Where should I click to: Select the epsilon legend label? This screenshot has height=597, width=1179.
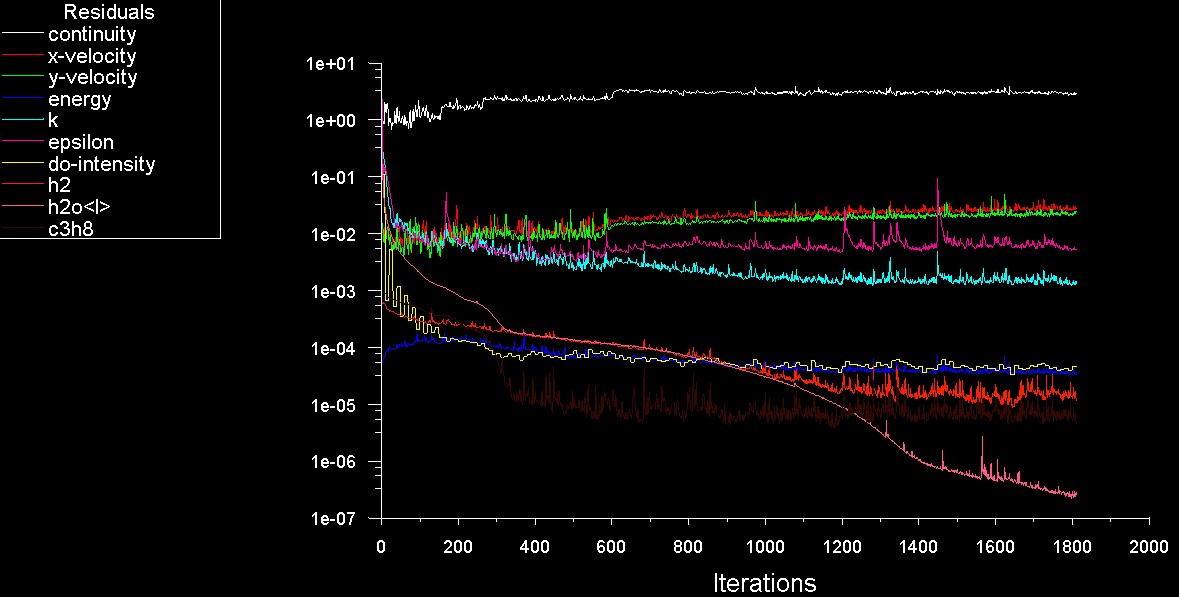[x=81, y=143]
